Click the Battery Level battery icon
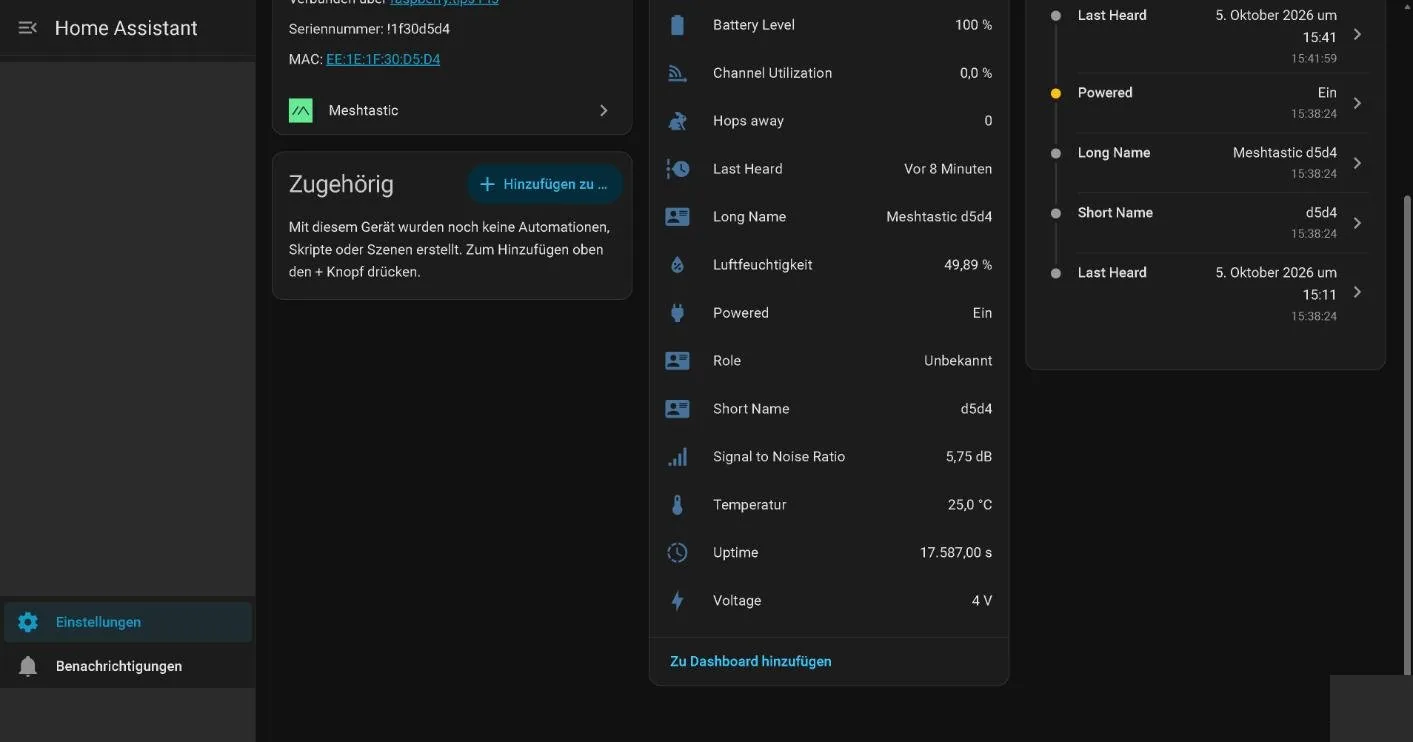 point(677,25)
